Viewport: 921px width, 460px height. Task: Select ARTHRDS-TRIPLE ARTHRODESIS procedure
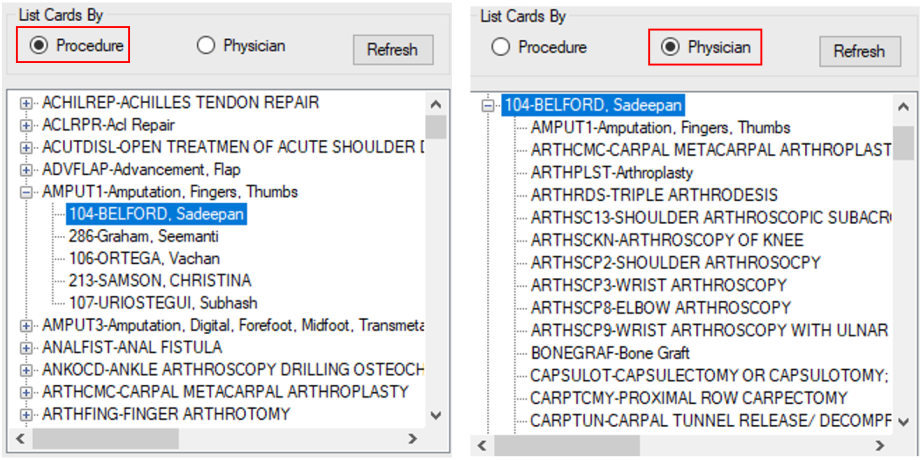654,195
